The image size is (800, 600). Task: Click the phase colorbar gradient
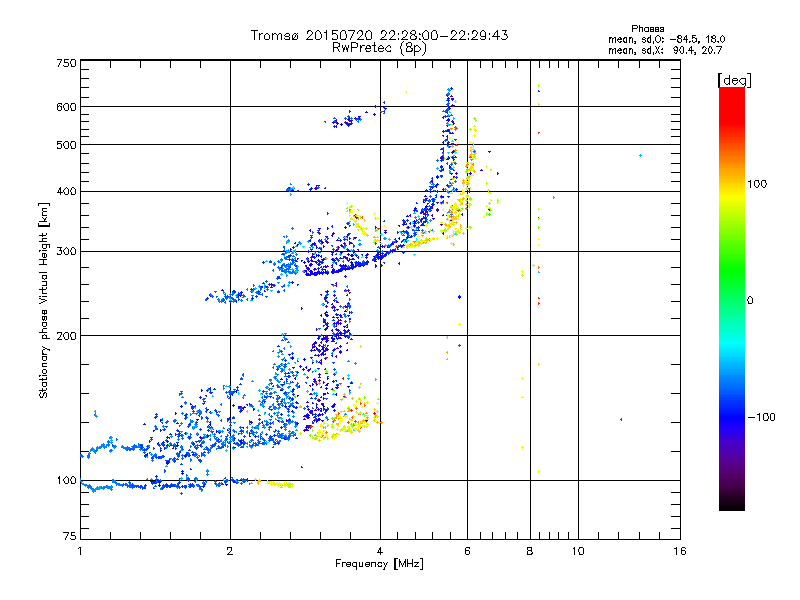click(x=732, y=299)
